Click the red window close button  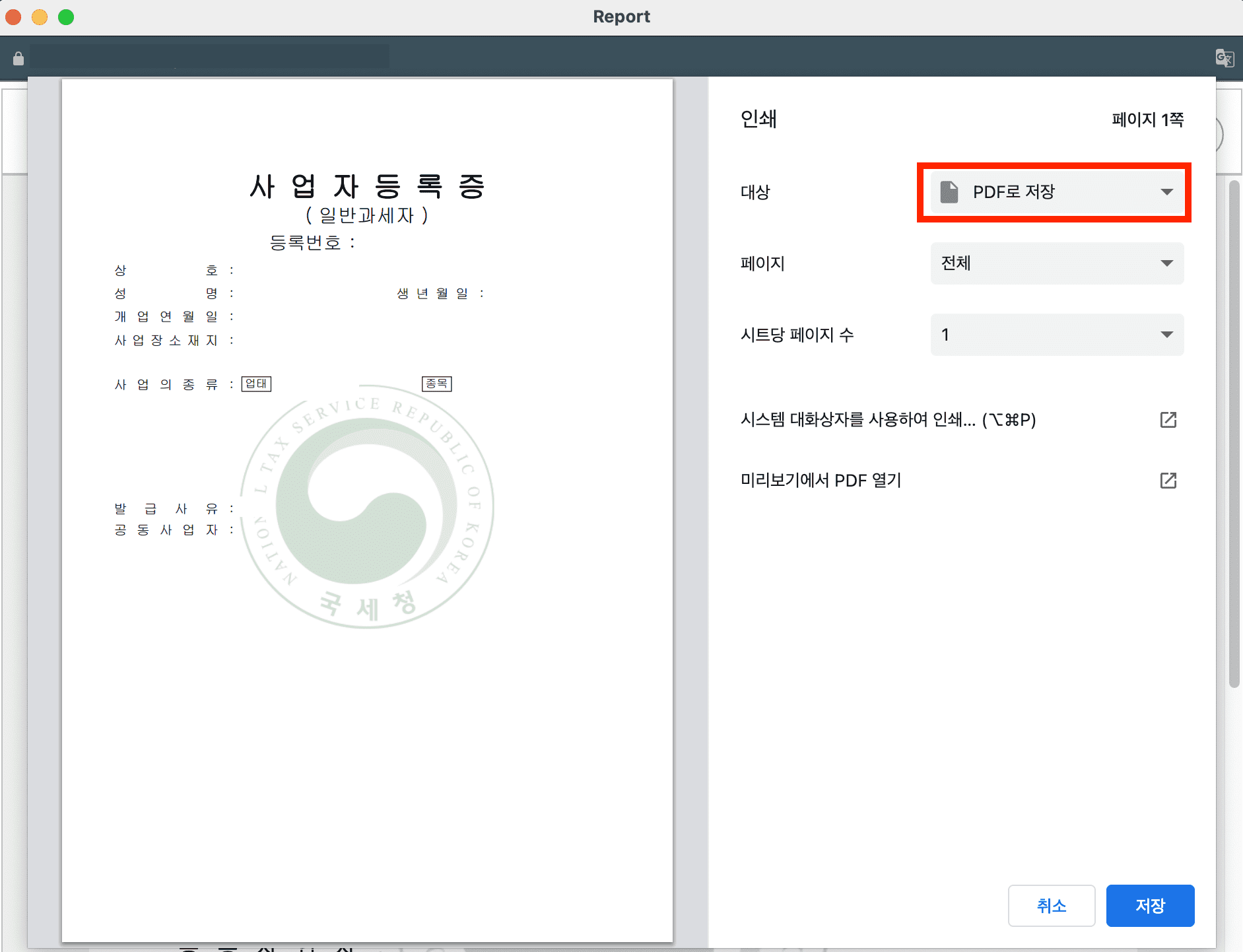(x=13, y=17)
